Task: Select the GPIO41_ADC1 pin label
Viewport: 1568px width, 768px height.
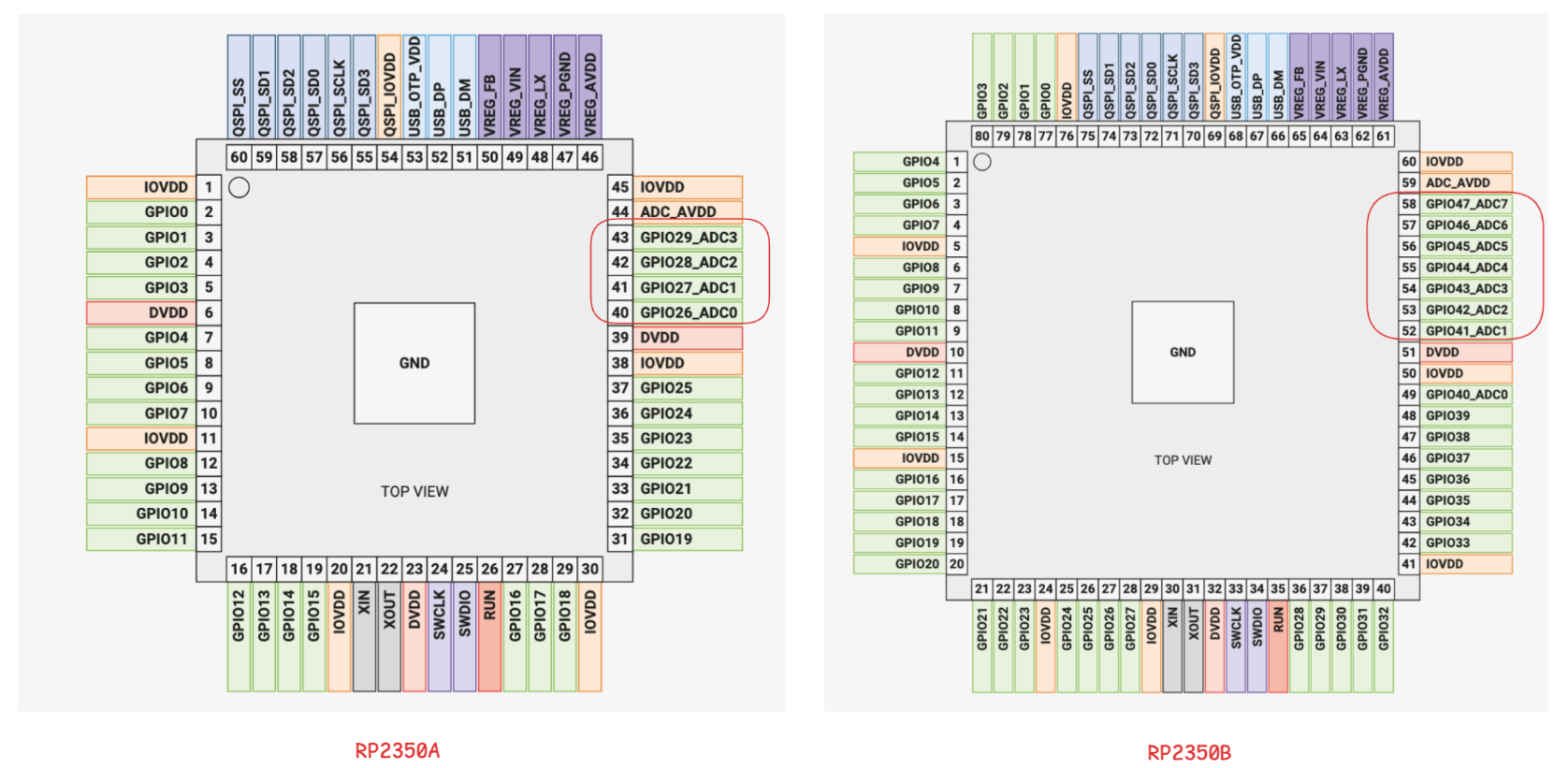Action: coord(1466,331)
